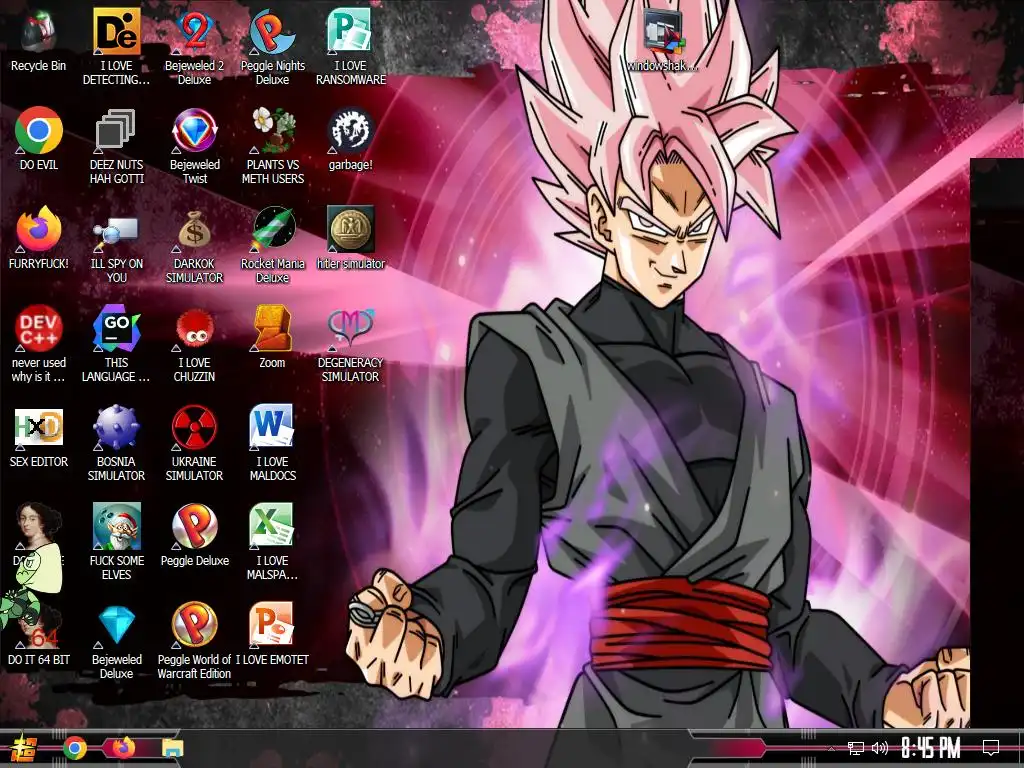Open File Explorer from the taskbar
Viewport: 1024px width, 768px height.
[173, 748]
